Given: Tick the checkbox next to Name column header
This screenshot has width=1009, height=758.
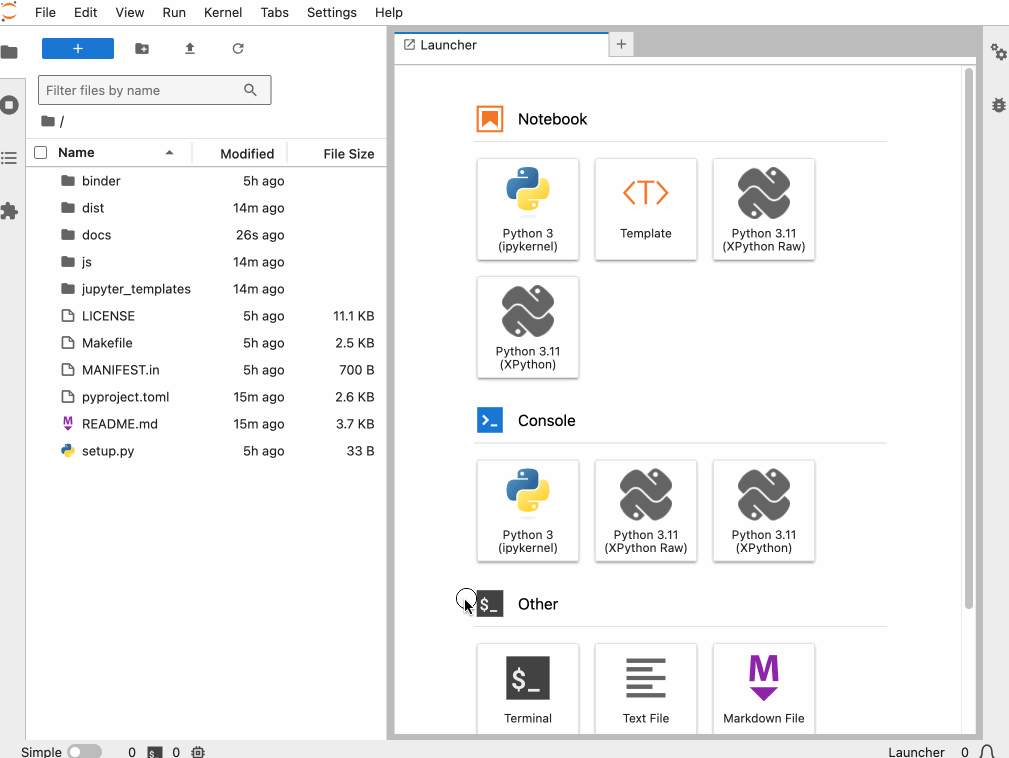Looking at the screenshot, I should point(41,153).
